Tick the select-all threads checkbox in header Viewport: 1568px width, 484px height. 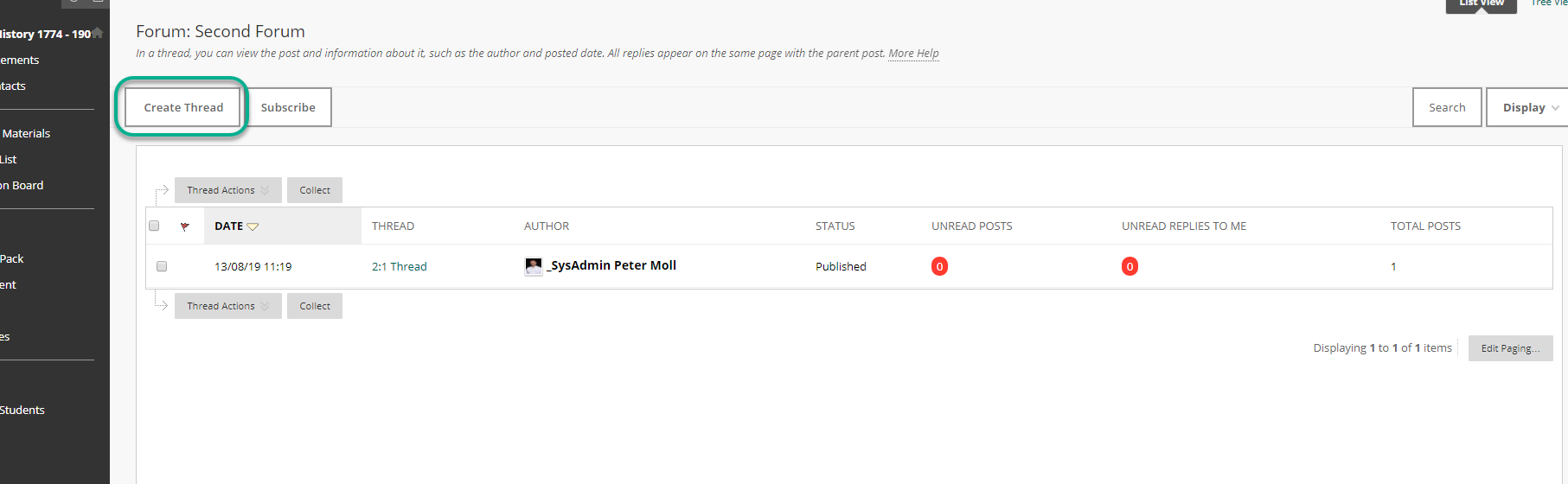pyautogui.click(x=154, y=226)
